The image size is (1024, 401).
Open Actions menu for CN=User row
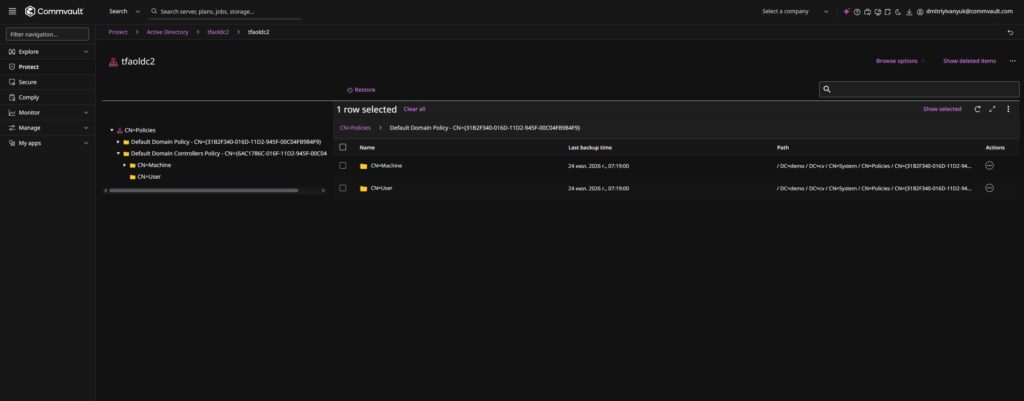(989, 188)
